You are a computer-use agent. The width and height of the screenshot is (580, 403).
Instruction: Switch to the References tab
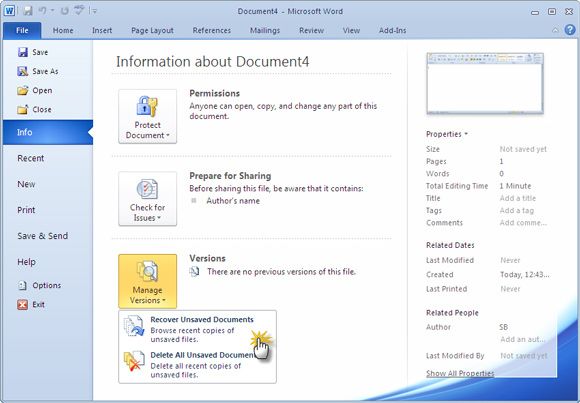pyautogui.click(x=212, y=30)
